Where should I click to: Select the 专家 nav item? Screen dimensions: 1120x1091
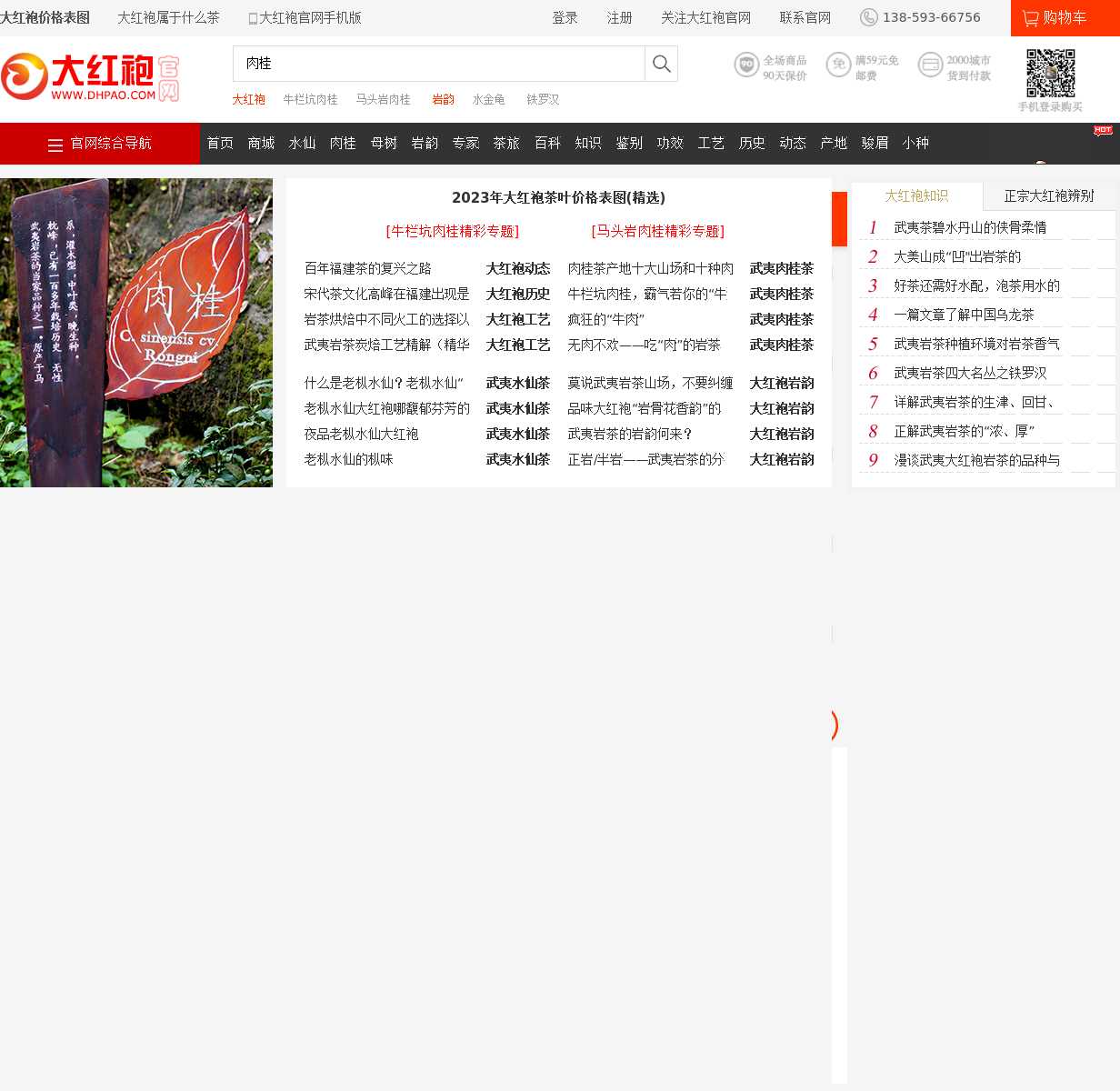pos(465,144)
